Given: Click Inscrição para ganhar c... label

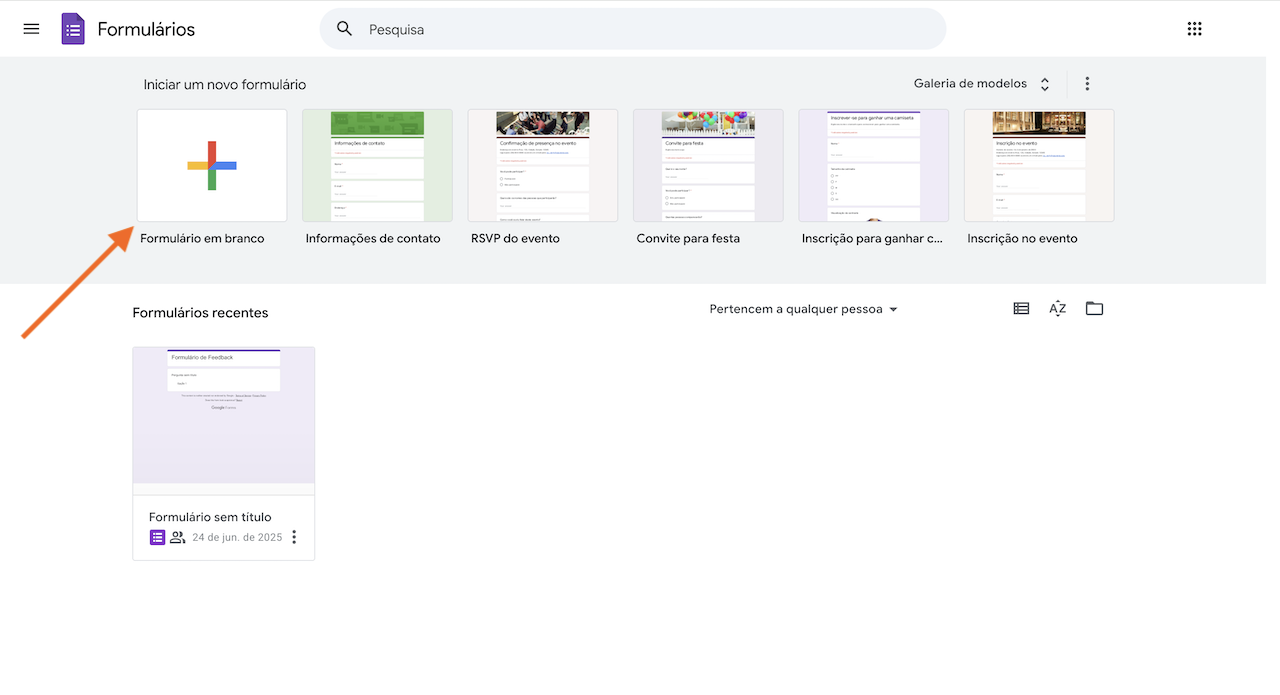Looking at the screenshot, I should (872, 238).
